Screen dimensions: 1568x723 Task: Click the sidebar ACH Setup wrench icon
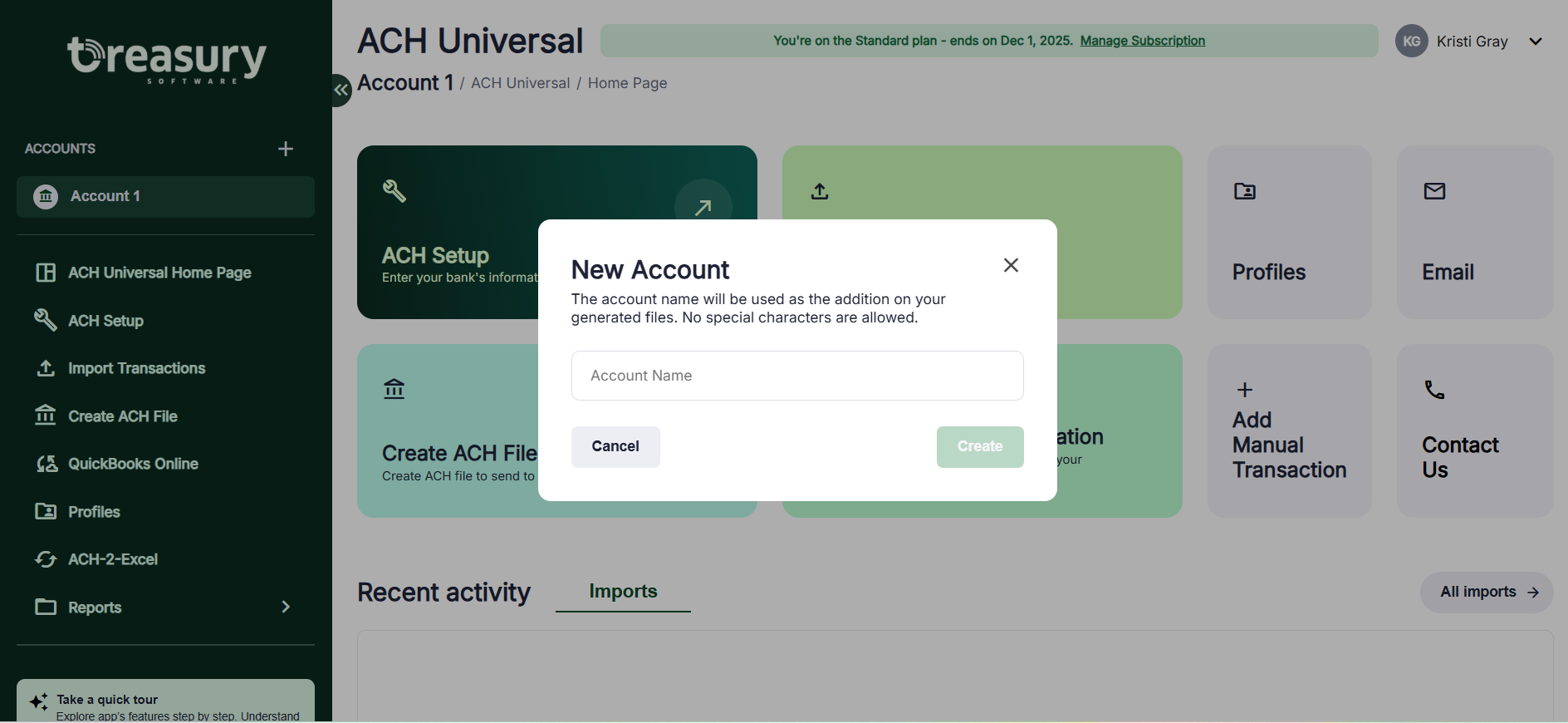pyautogui.click(x=45, y=320)
